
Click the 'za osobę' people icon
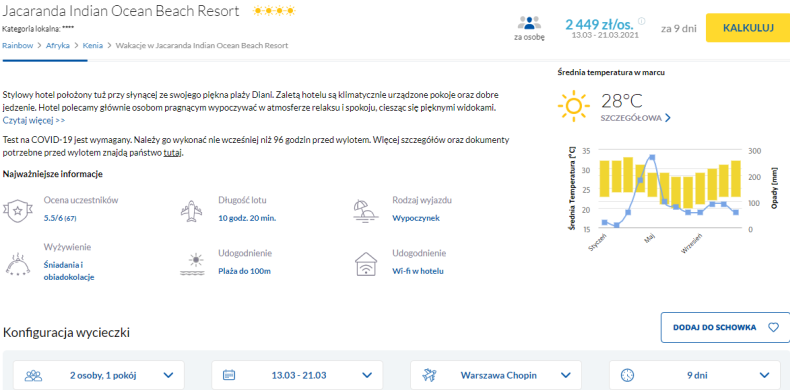(529, 23)
